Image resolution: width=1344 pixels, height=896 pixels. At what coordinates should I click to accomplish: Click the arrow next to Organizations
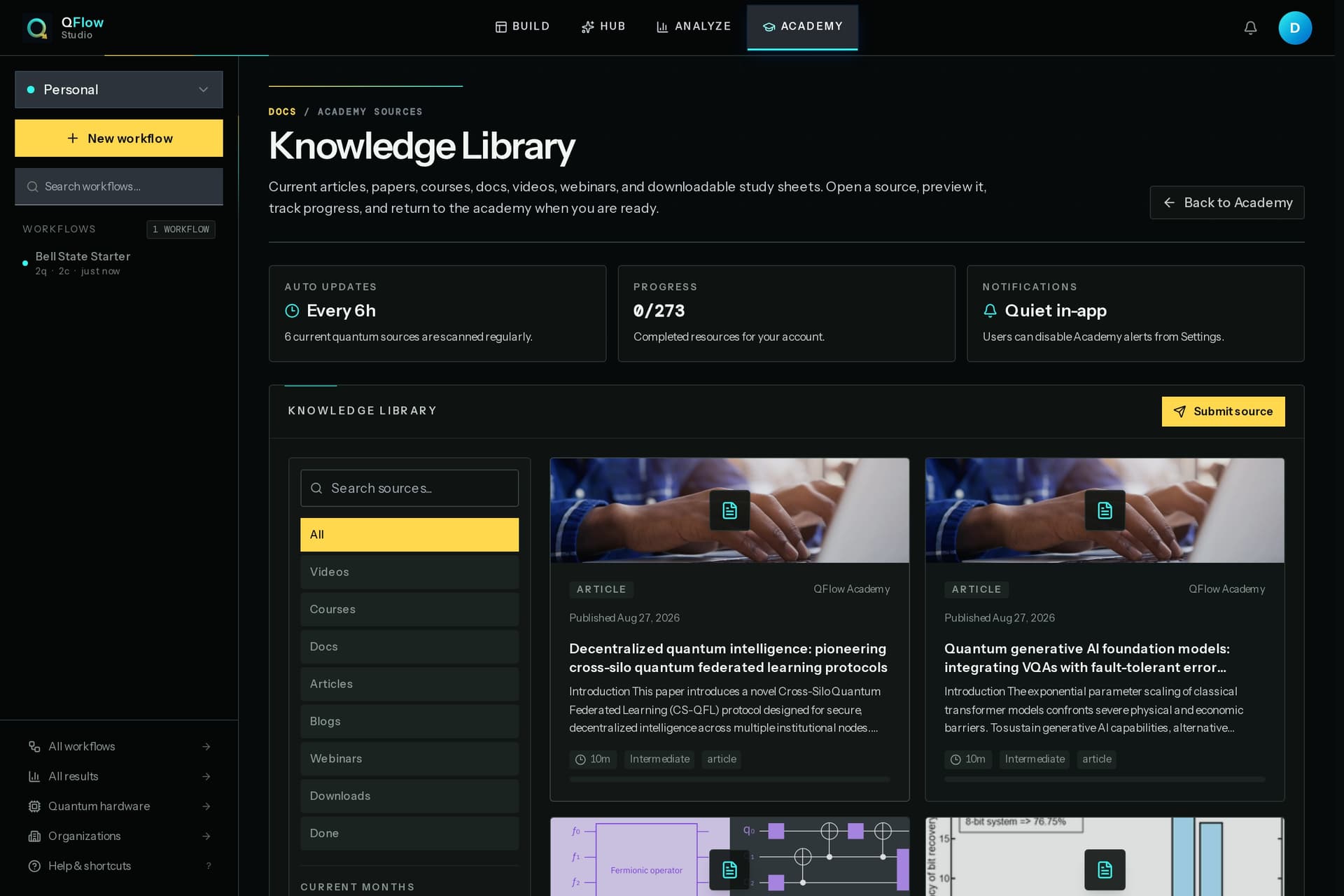[206, 836]
